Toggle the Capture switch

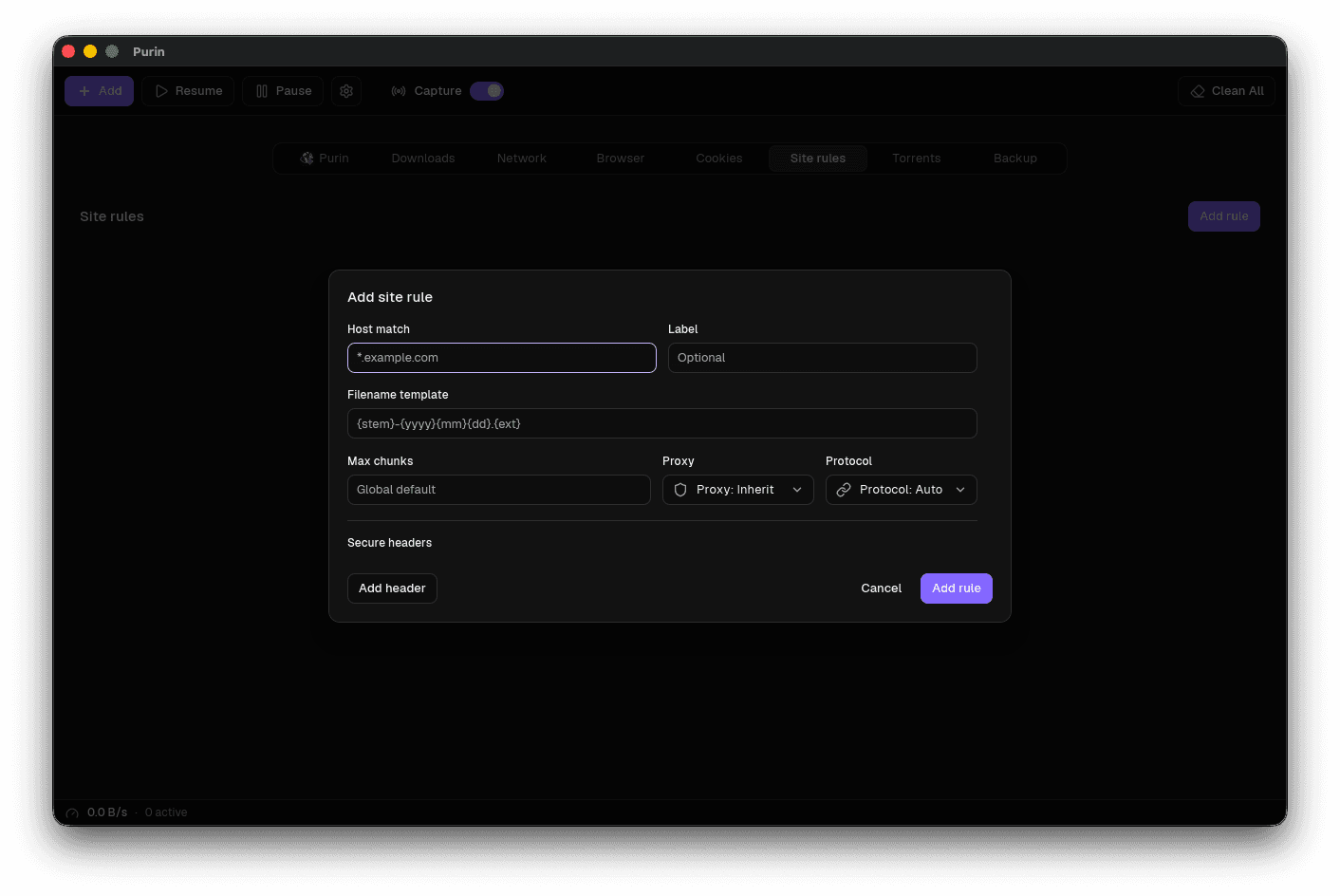coord(487,91)
